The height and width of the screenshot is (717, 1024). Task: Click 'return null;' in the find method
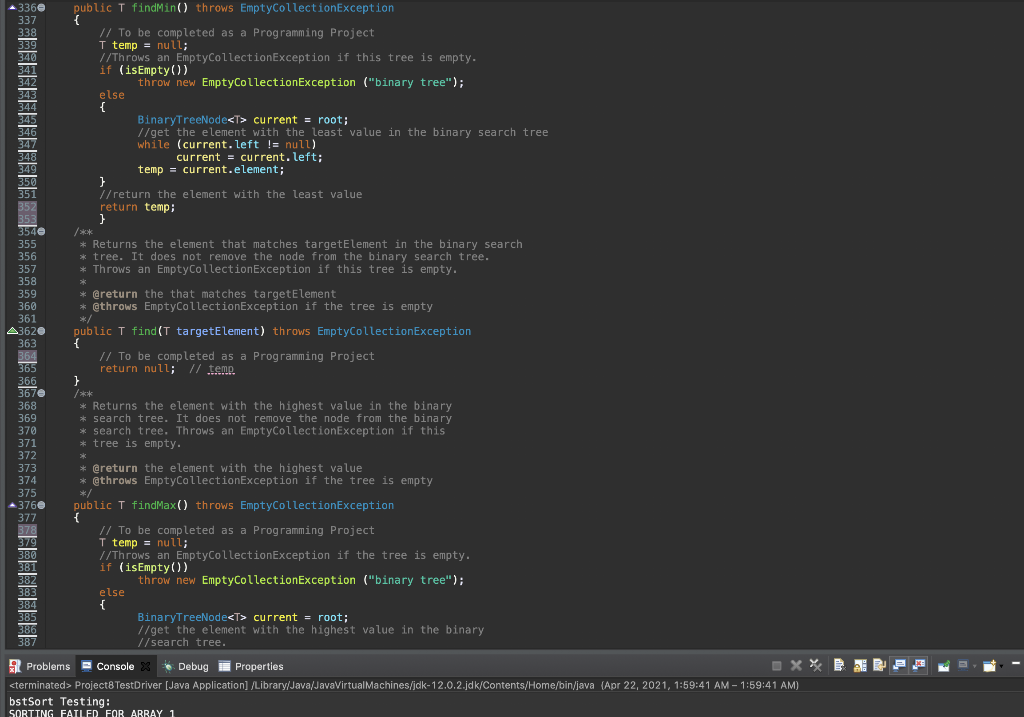coord(137,368)
